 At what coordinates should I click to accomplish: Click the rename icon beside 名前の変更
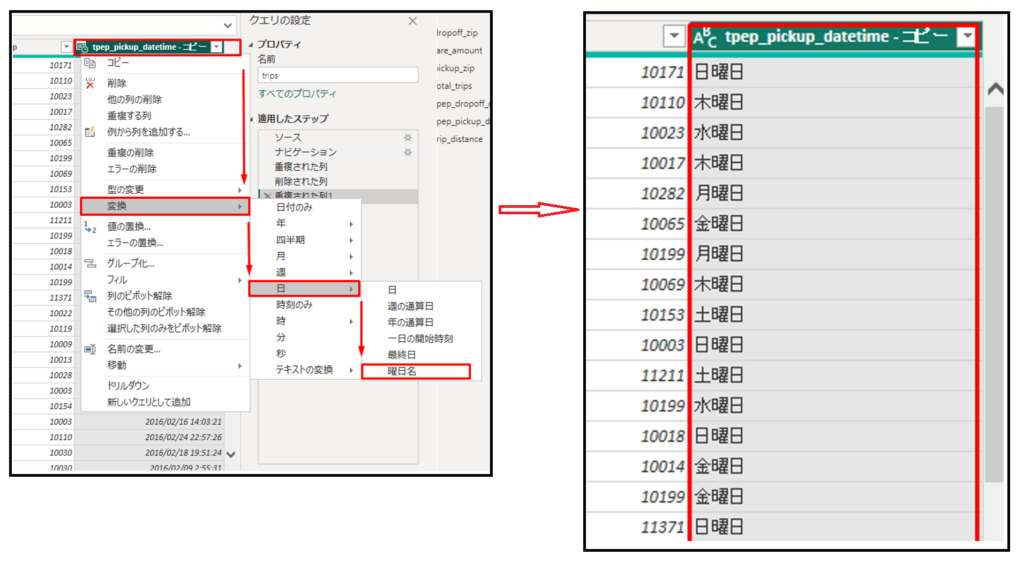[x=90, y=350]
